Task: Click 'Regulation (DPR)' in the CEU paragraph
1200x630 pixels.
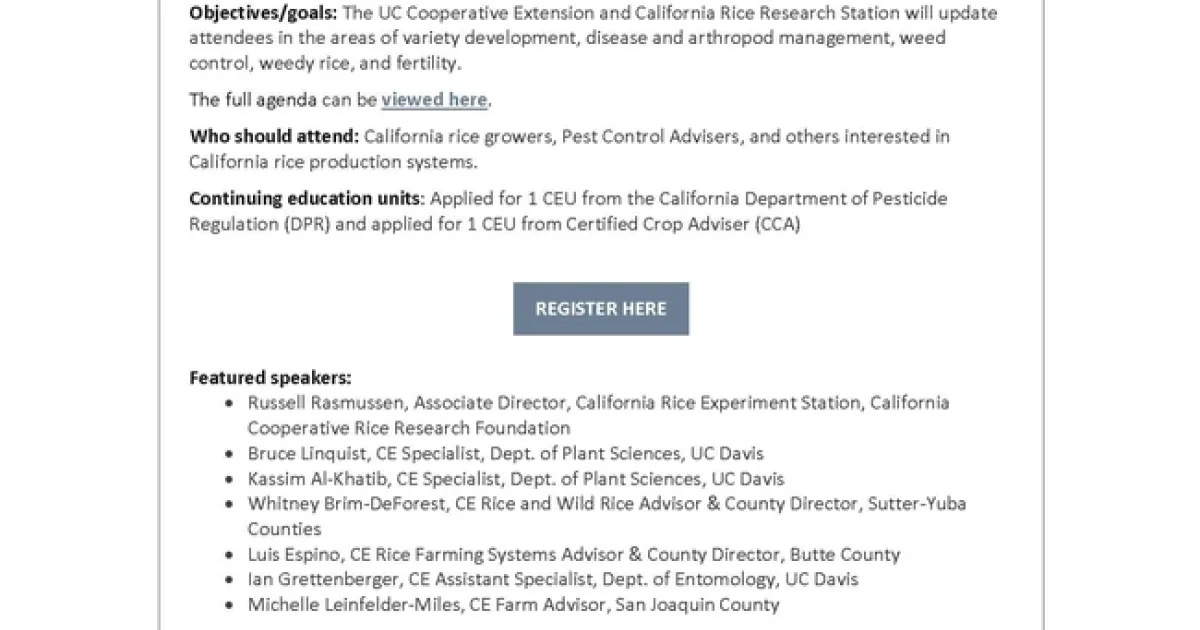Action: [x=260, y=224]
